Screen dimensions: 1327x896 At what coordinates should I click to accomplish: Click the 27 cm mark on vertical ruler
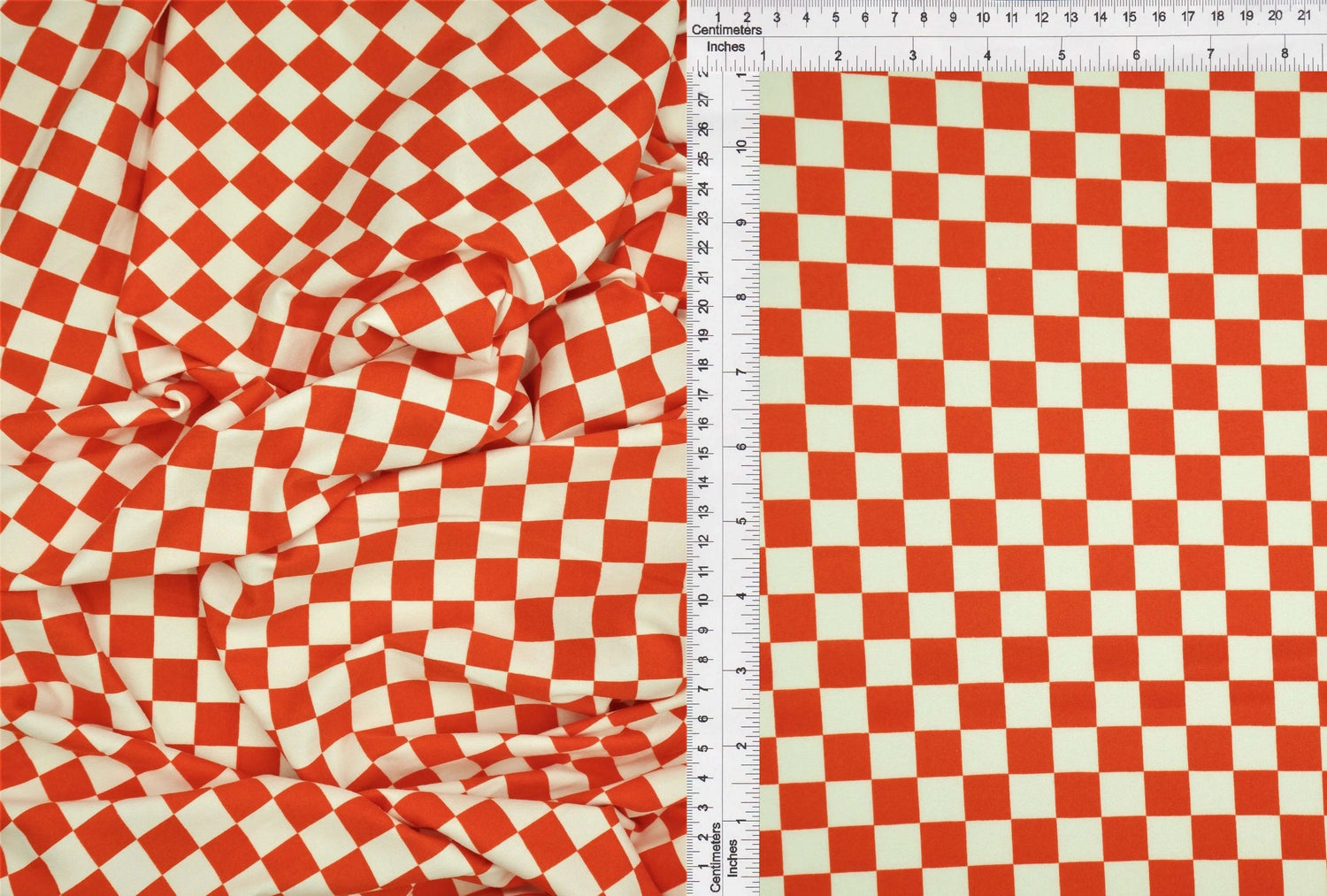click(703, 101)
